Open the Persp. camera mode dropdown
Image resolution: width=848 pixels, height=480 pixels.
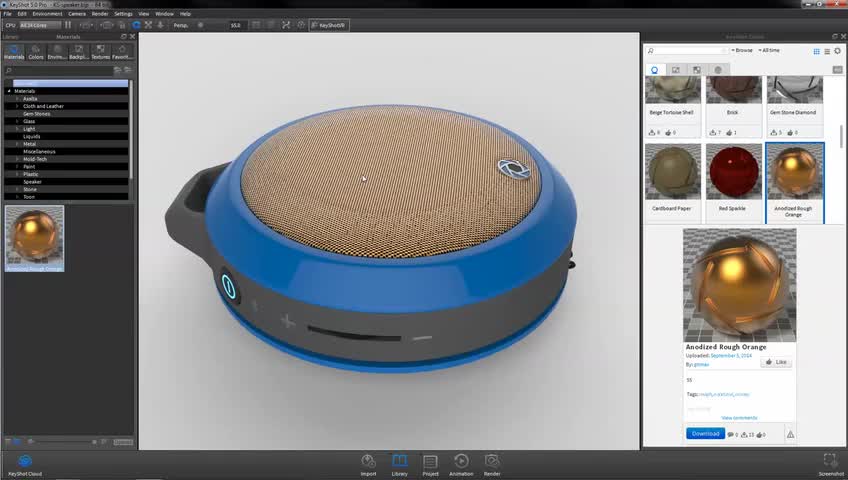[182, 25]
